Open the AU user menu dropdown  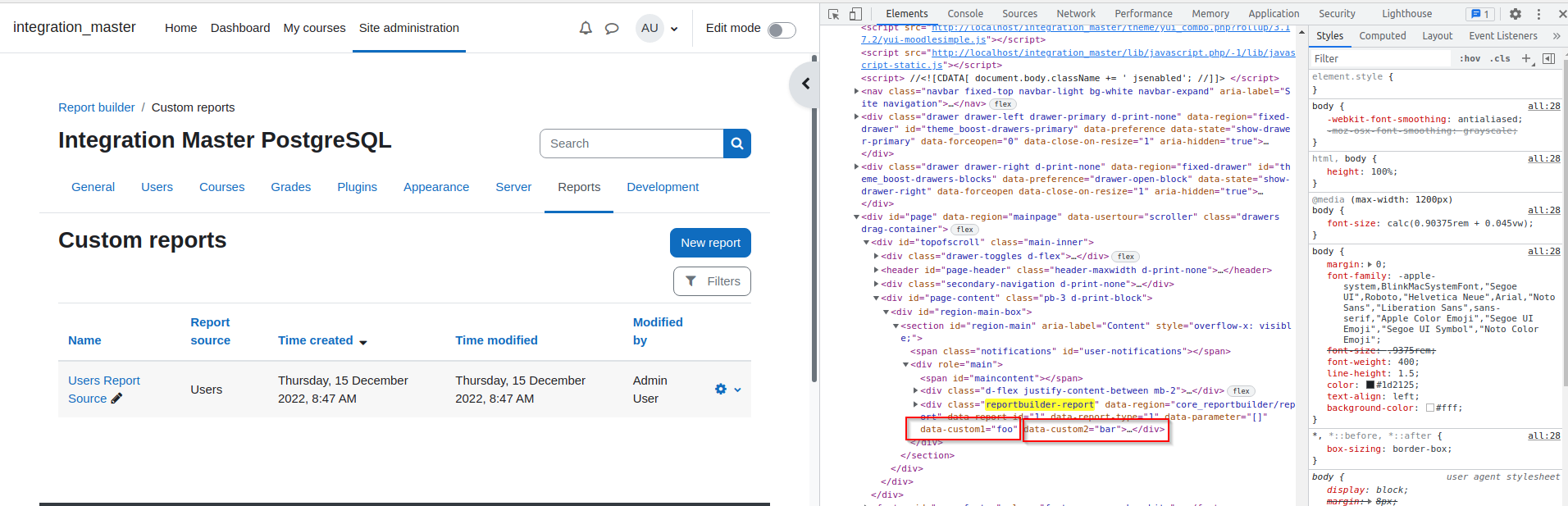tap(658, 28)
